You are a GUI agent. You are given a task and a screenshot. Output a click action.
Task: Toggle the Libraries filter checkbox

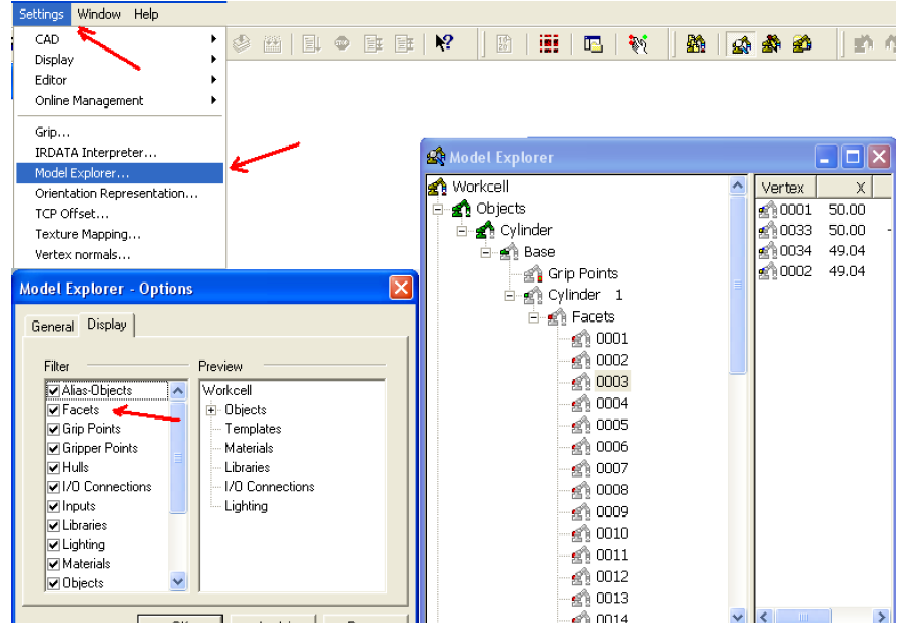pyautogui.click(x=53, y=525)
